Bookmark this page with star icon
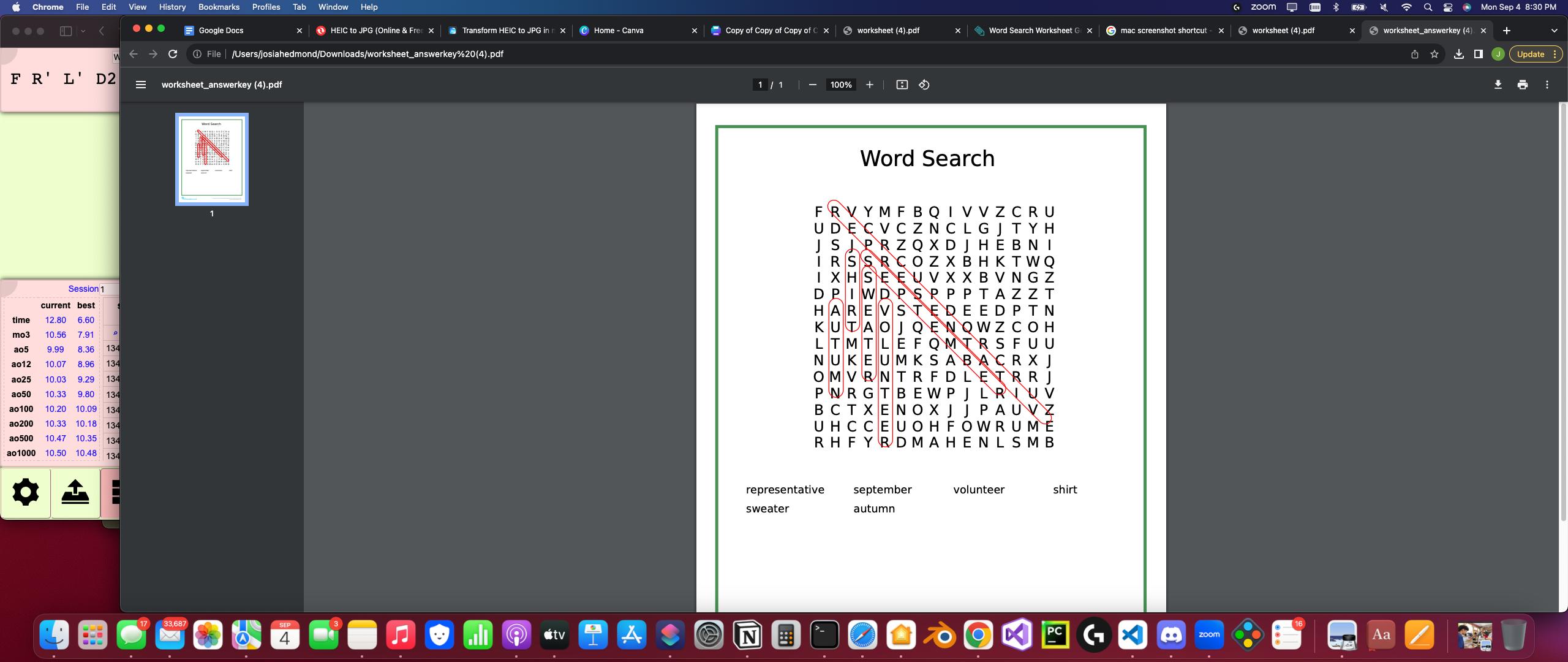Image resolution: width=1568 pixels, height=662 pixels. (x=1434, y=54)
